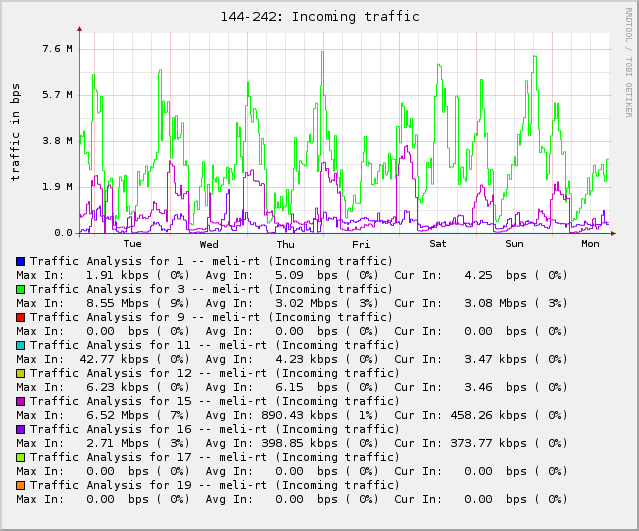
Task: Select the purple swatch for Traffic Analysis 16
Action: [x=20, y=429]
